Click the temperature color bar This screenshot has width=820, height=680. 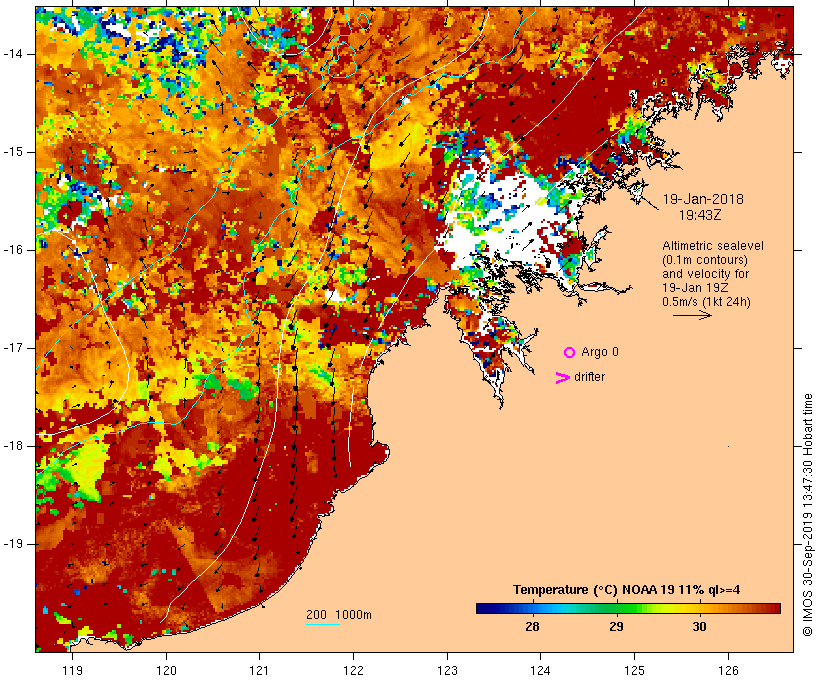click(628, 608)
